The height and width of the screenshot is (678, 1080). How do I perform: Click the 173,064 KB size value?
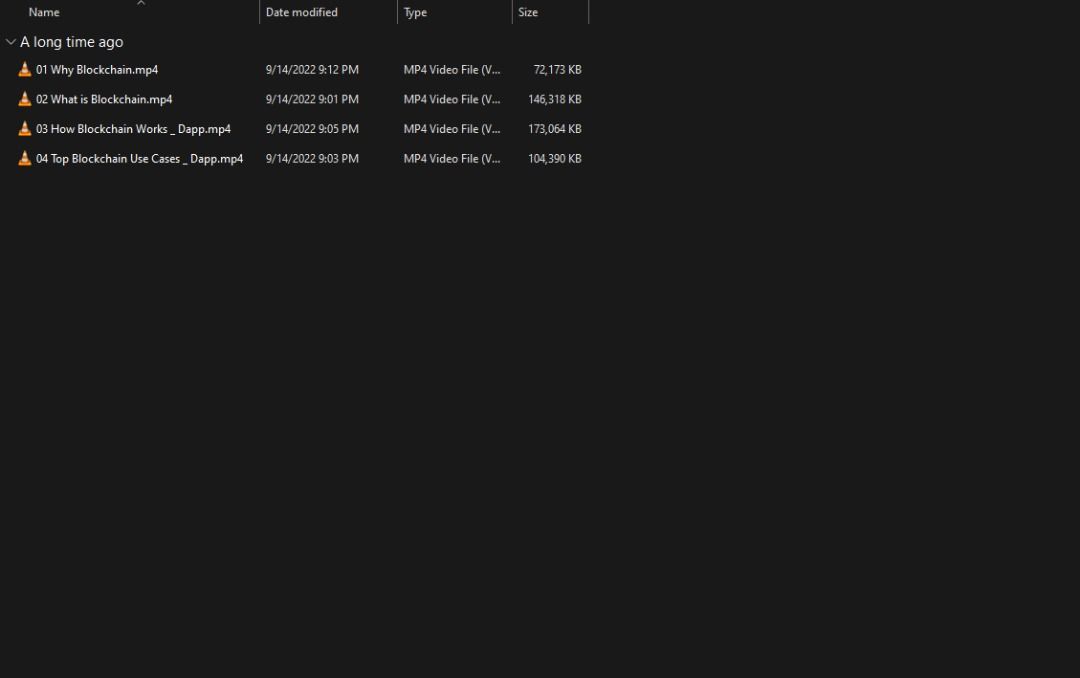(554, 129)
